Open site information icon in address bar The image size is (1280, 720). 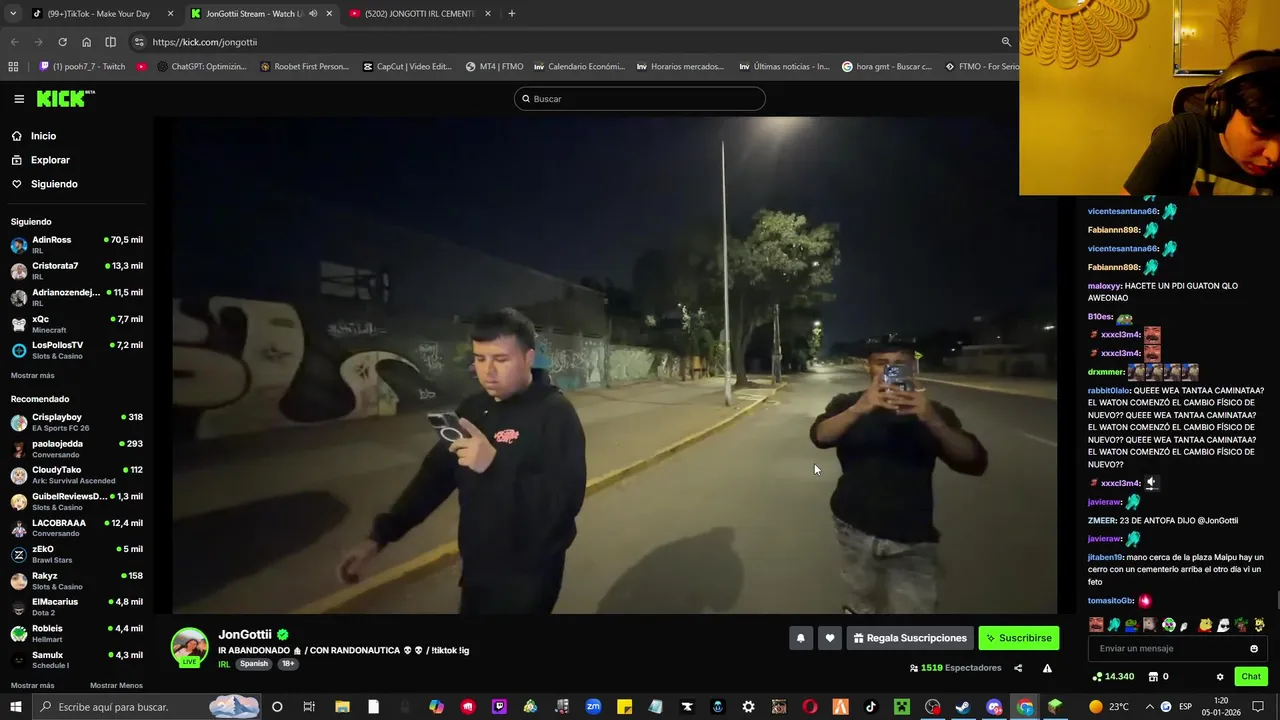[139, 42]
